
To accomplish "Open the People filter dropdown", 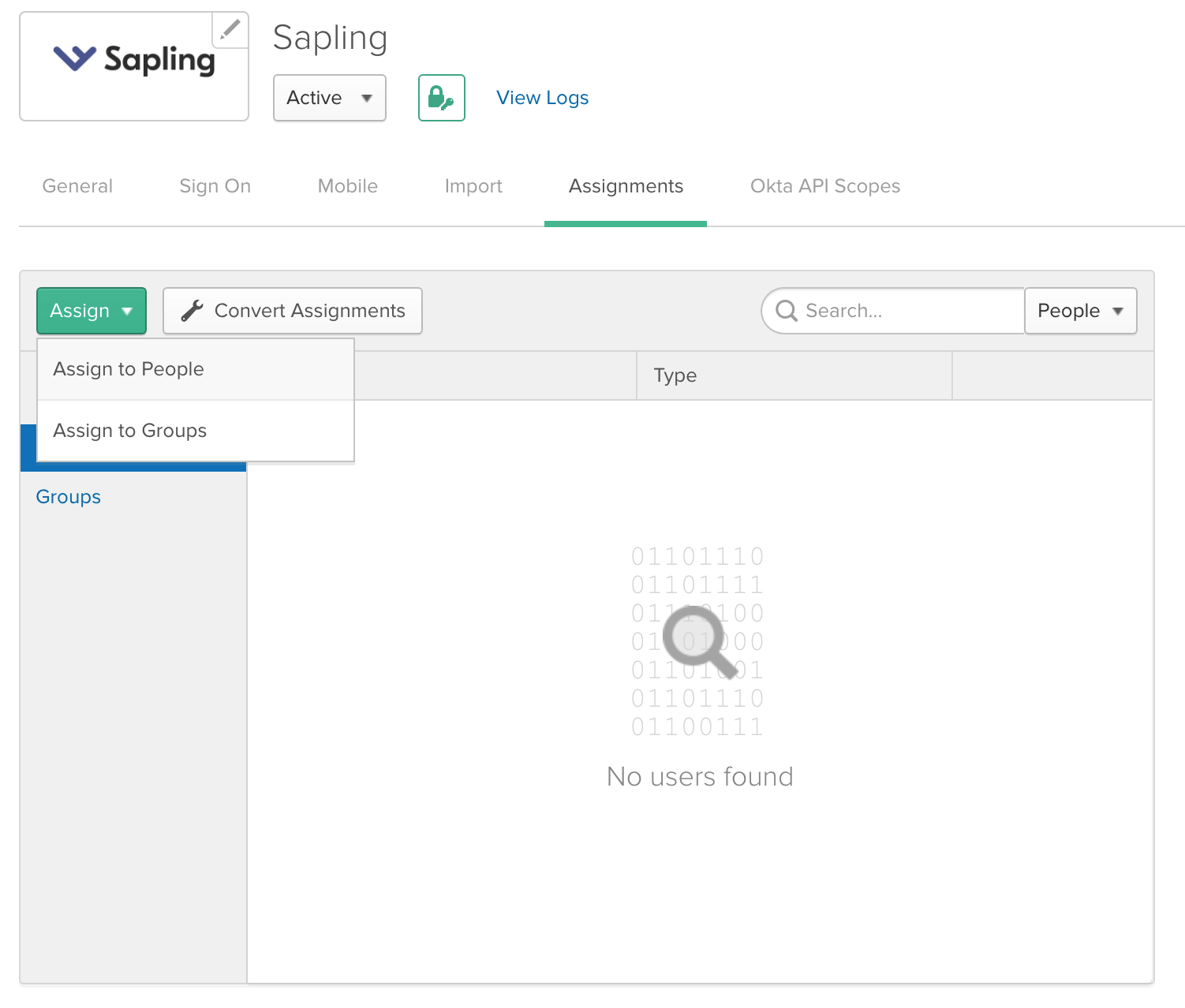I will [1081, 311].
